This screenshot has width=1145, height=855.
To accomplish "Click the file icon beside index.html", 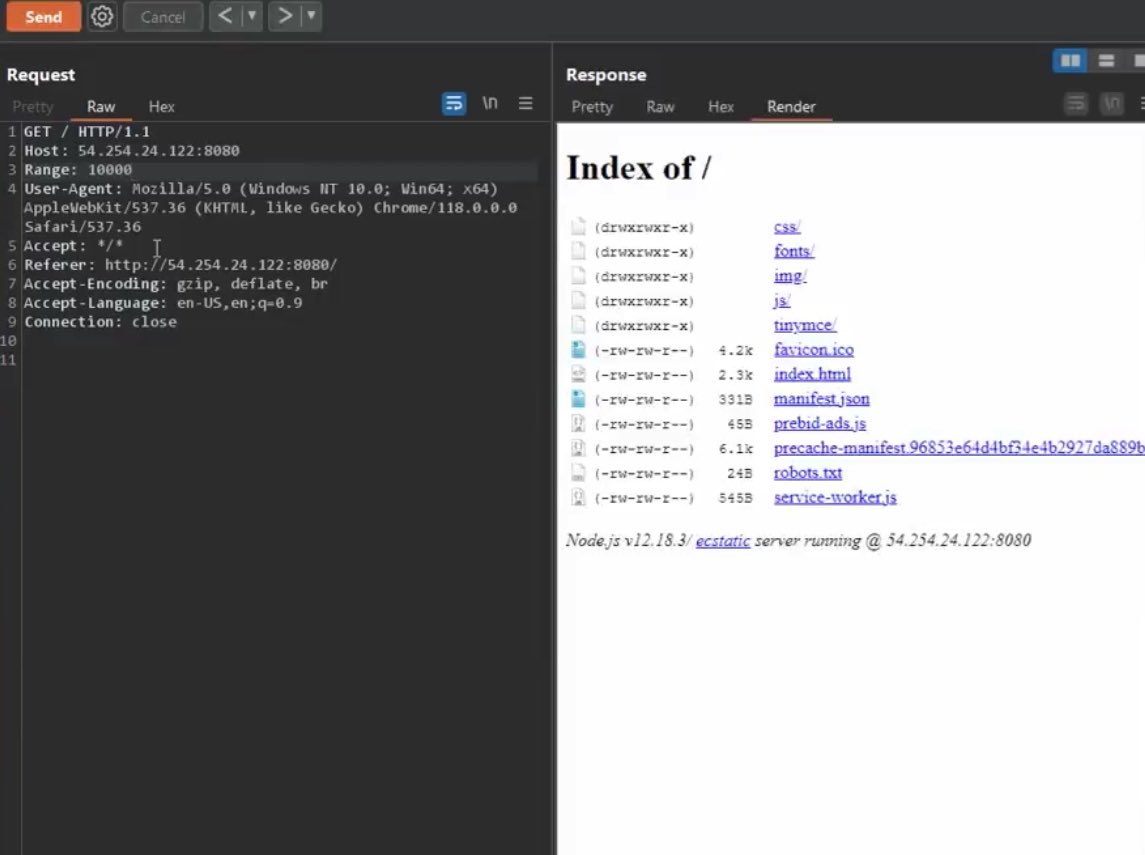I will (578, 374).
